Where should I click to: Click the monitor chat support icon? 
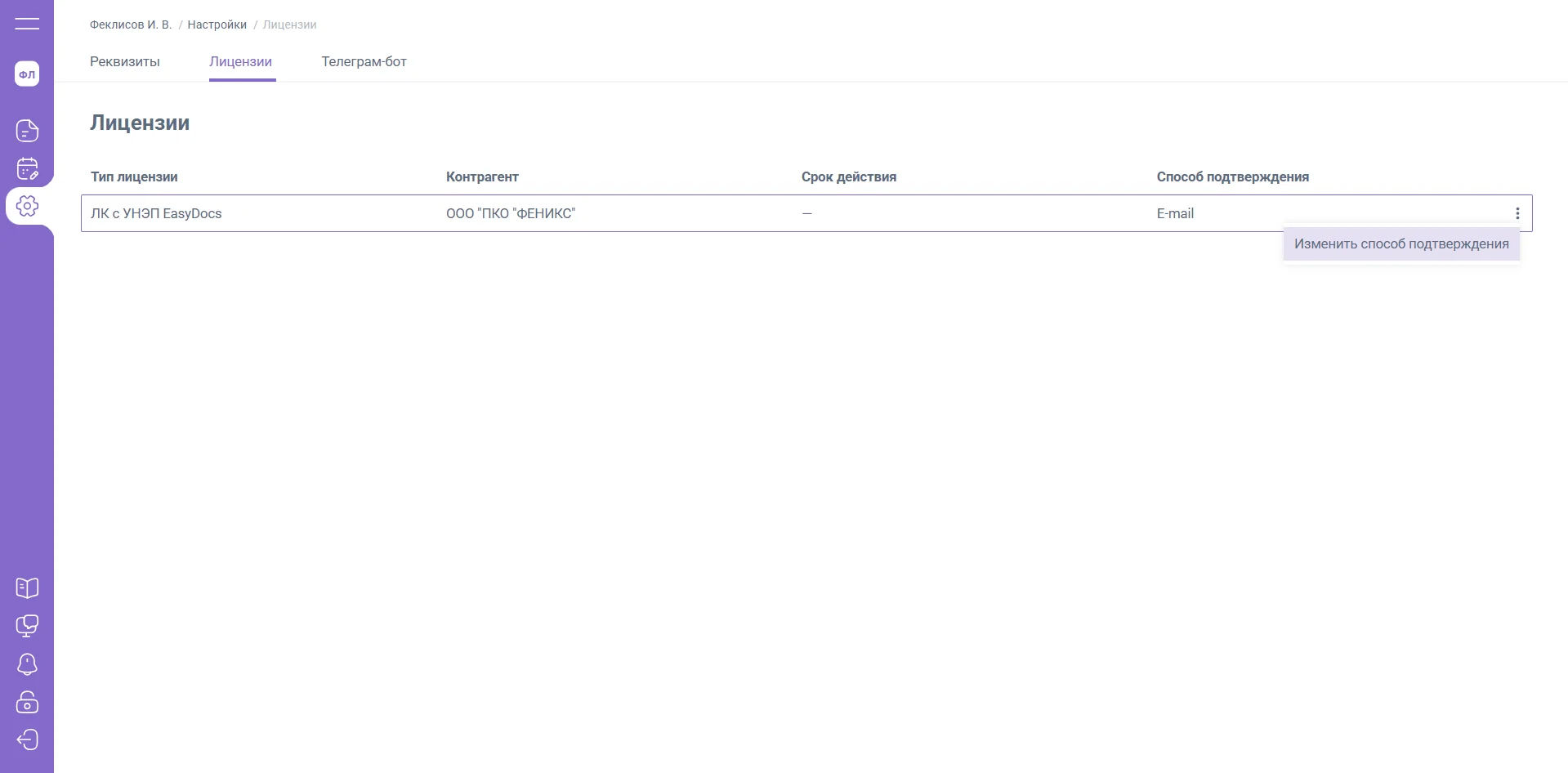coord(27,626)
